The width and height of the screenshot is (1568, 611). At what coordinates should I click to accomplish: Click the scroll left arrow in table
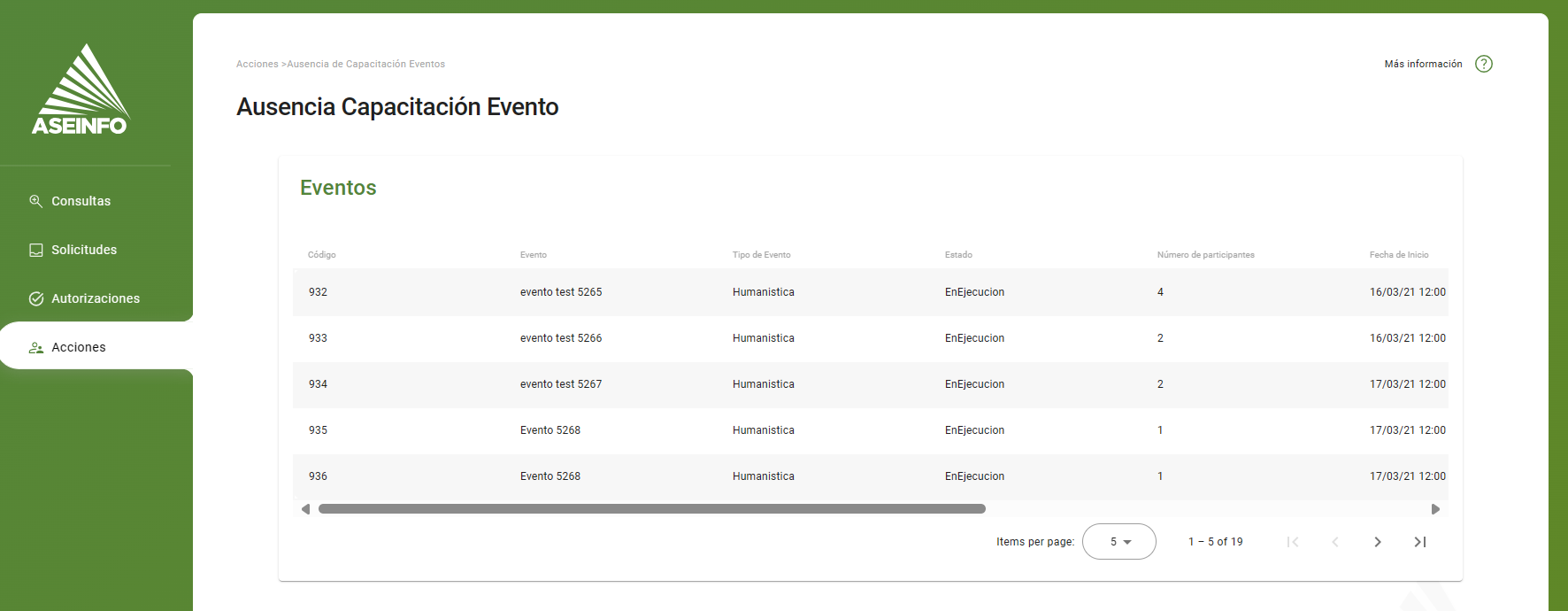point(305,509)
